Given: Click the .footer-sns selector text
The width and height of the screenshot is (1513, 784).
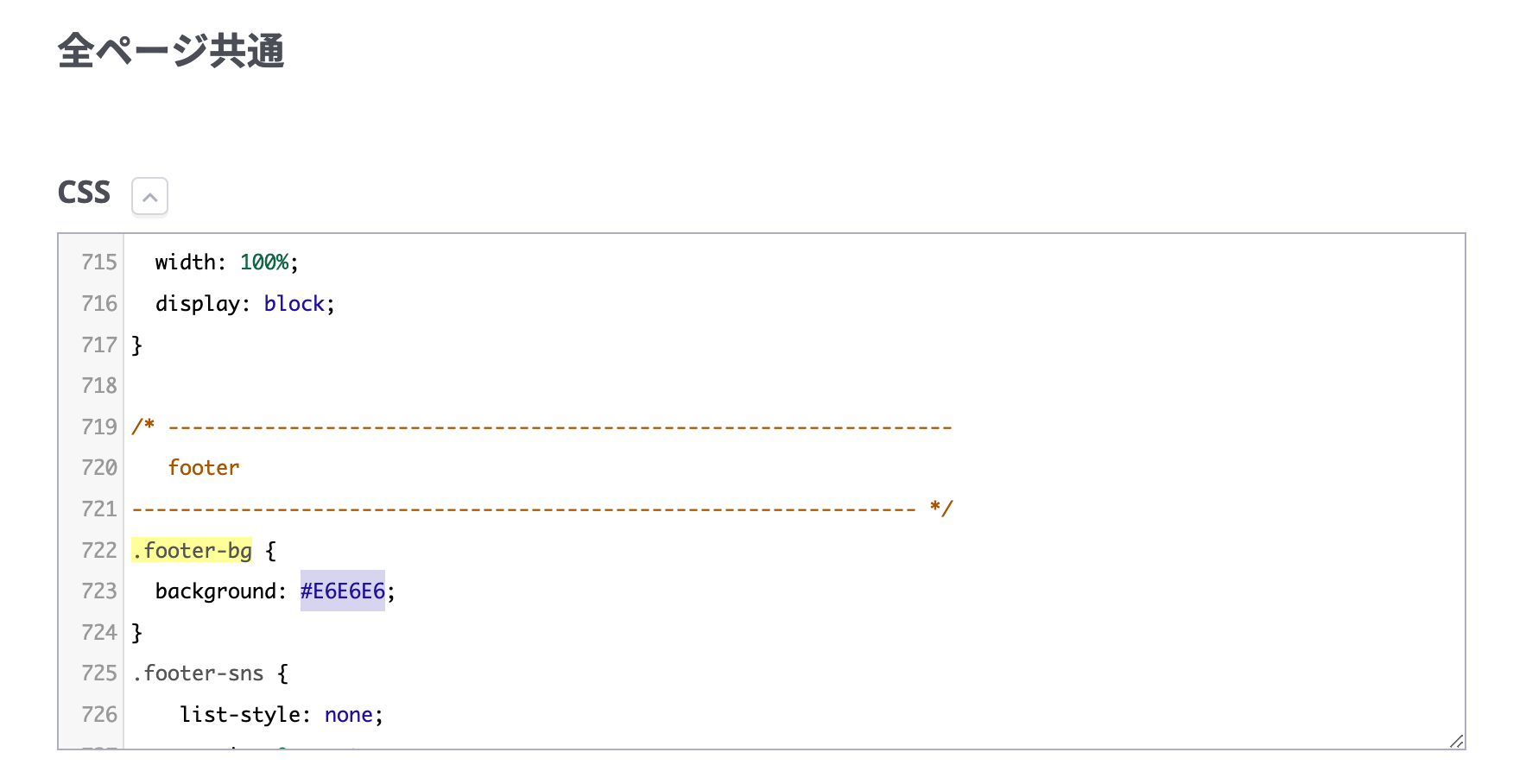Looking at the screenshot, I should point(199,673).
